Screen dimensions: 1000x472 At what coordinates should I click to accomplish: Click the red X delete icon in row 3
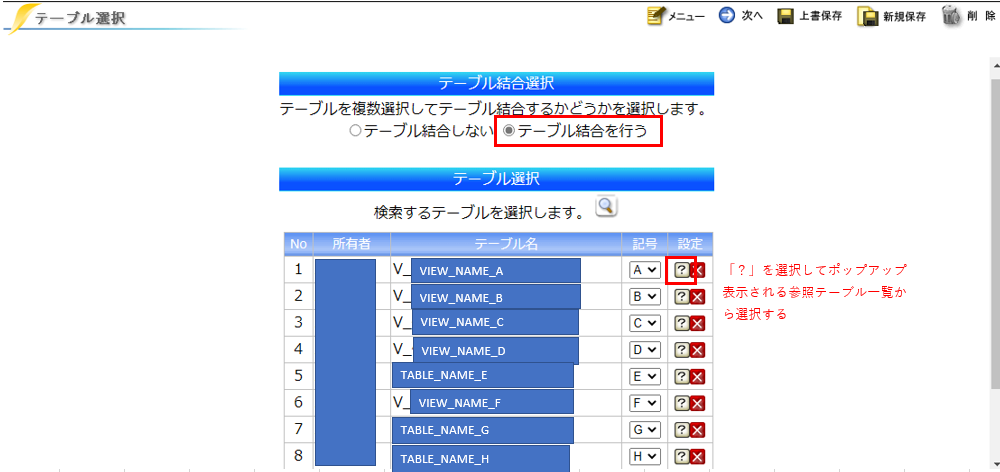pos(698,324)
